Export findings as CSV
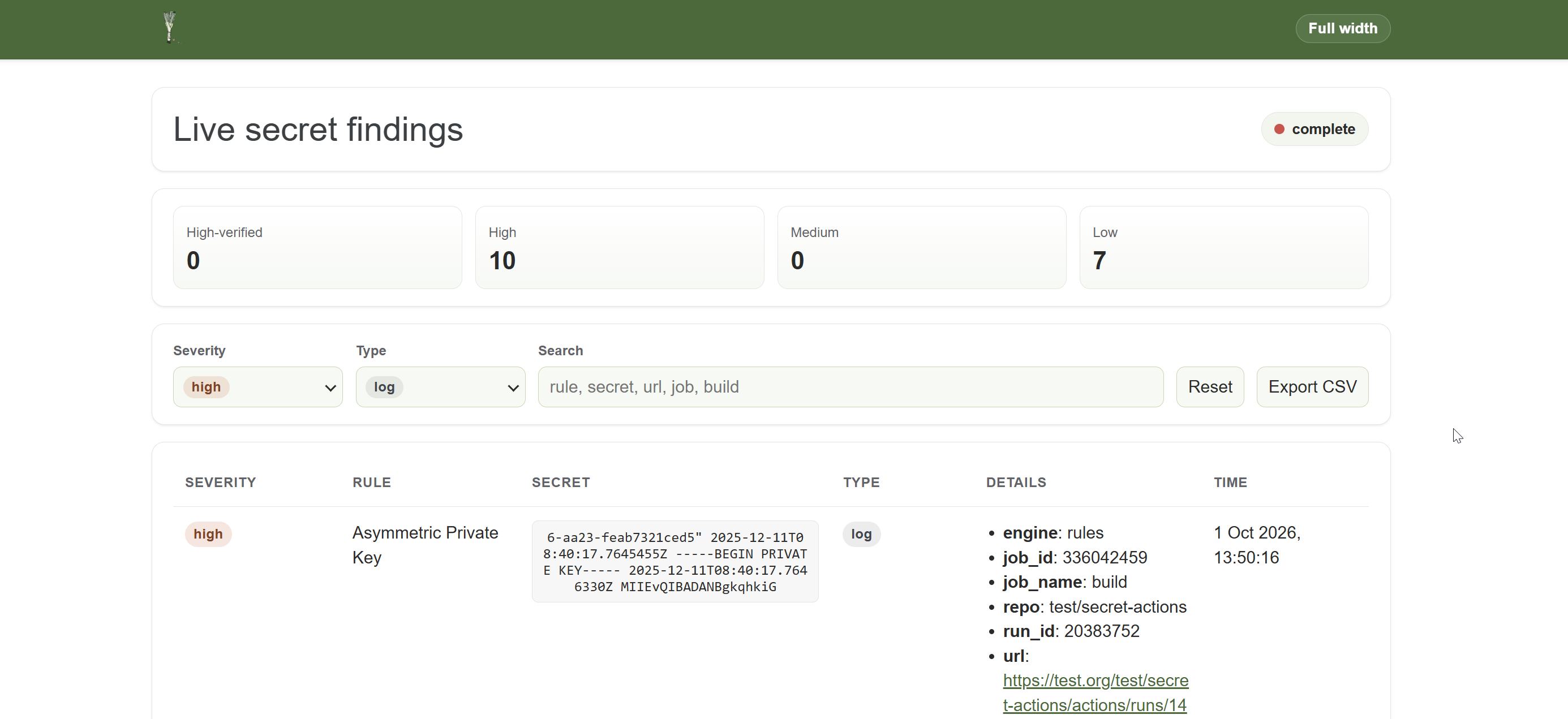Image resolution: width=1568 pixels, height=719 pixels. click(x=1312, y=387)
